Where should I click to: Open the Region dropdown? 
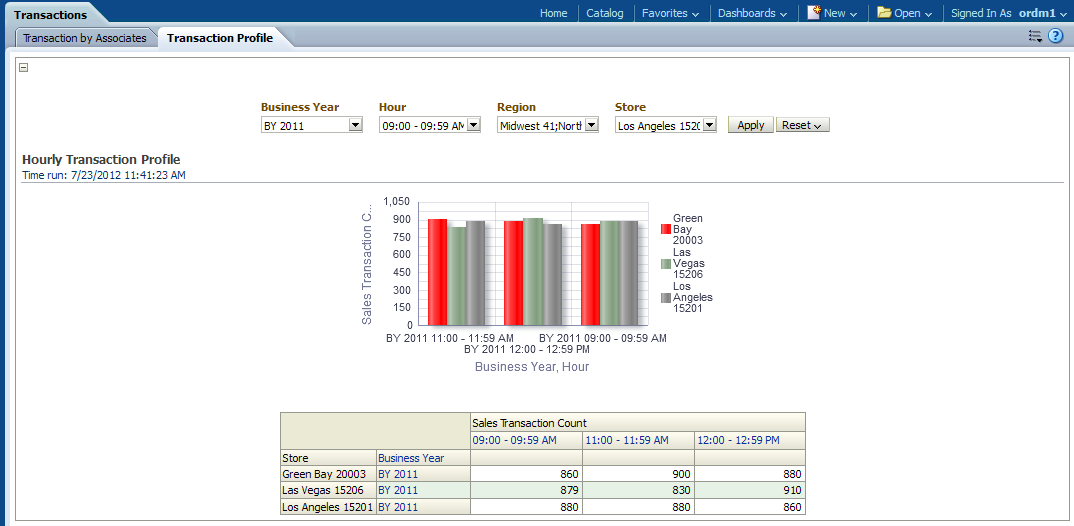591,126
